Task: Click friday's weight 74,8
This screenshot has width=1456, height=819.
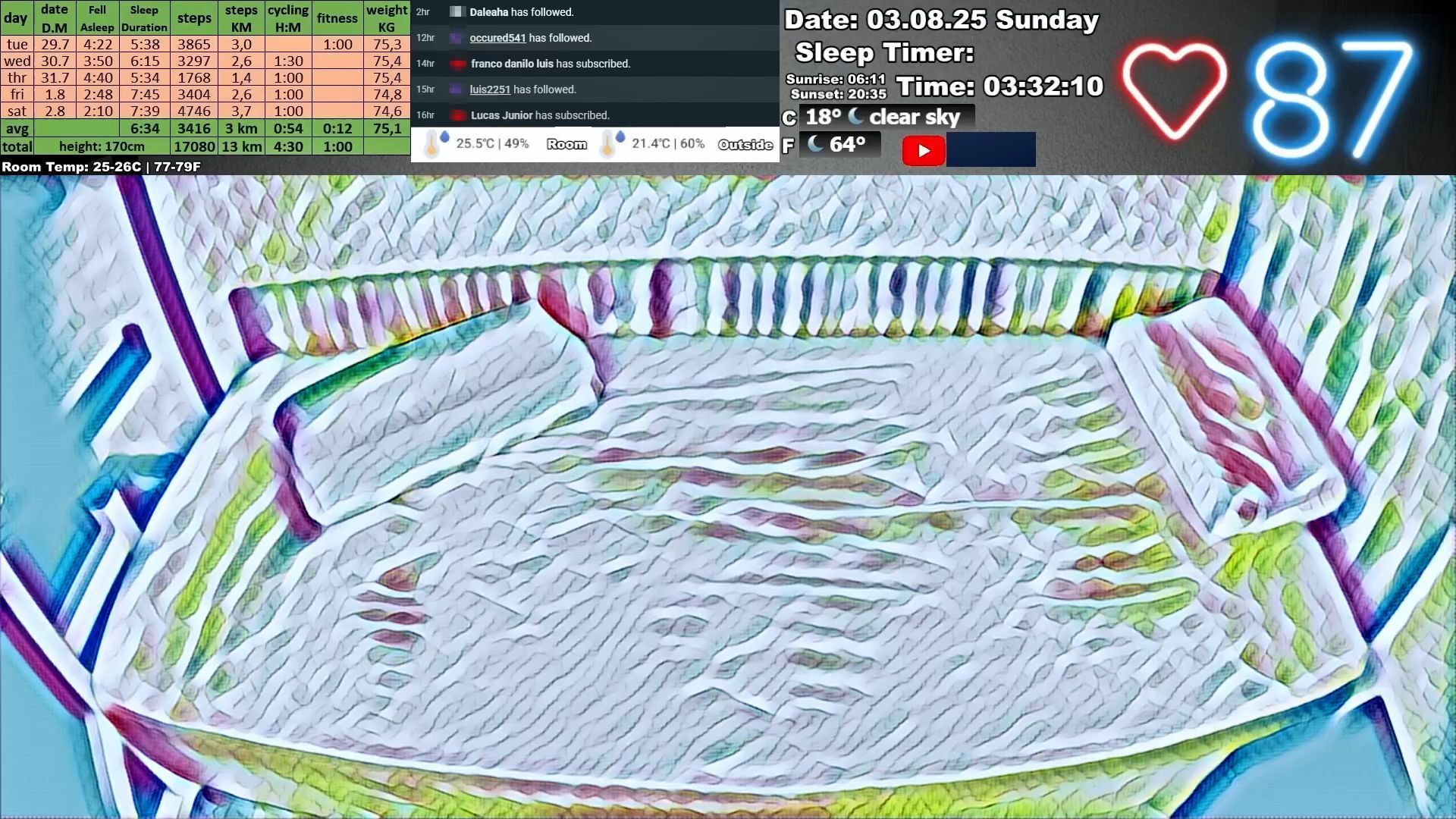Action: pos(388,94)
